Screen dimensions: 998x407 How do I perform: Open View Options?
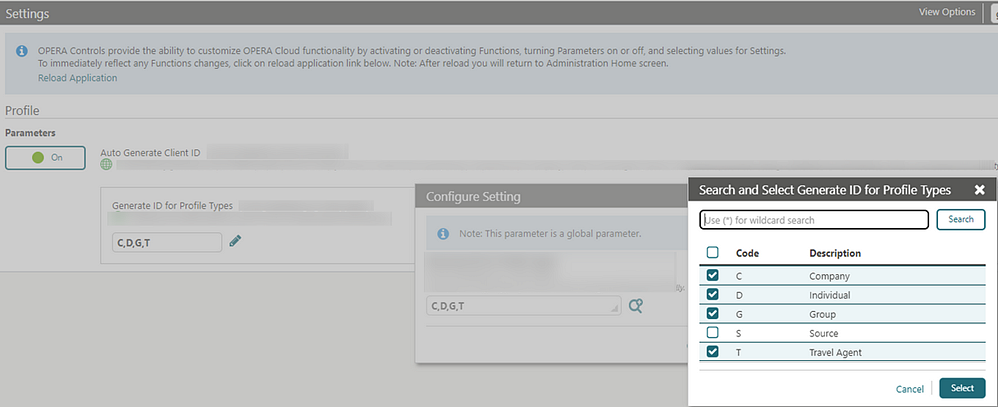pos(947,11)
